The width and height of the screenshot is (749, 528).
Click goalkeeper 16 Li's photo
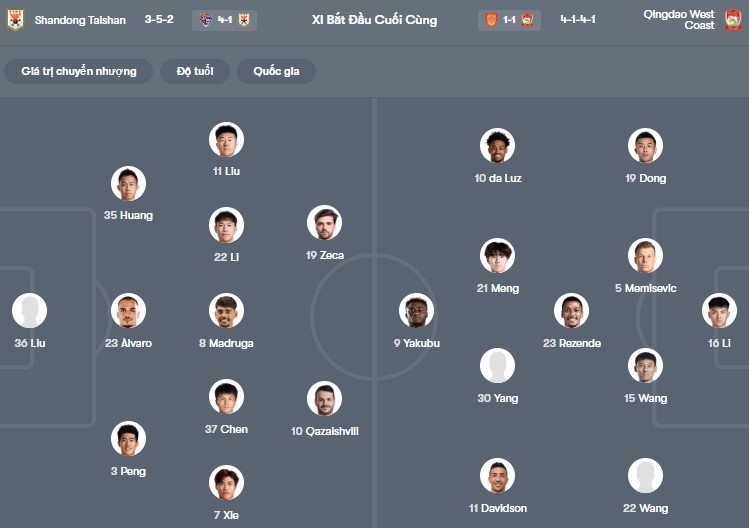click(719, 311)
